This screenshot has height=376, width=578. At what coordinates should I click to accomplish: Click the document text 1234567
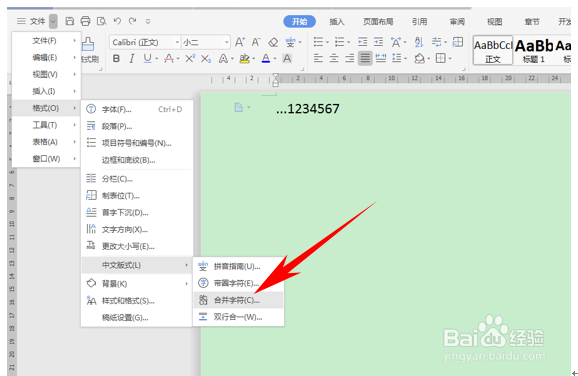pyautogui.click(x=313, y=109)
